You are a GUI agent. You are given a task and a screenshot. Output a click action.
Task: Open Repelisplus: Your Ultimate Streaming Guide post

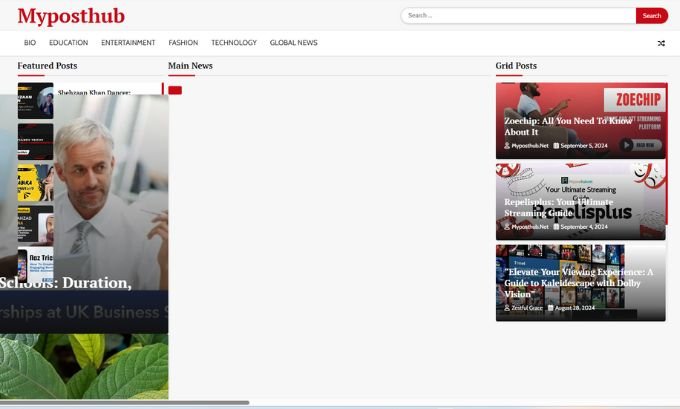(x=559, y=207)
